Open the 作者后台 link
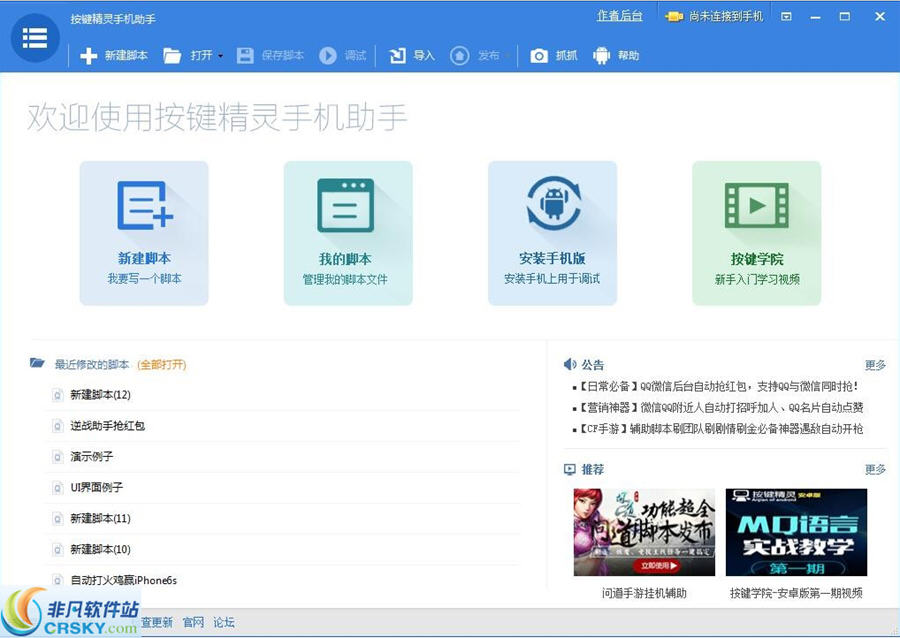 [x=619, y=16]
